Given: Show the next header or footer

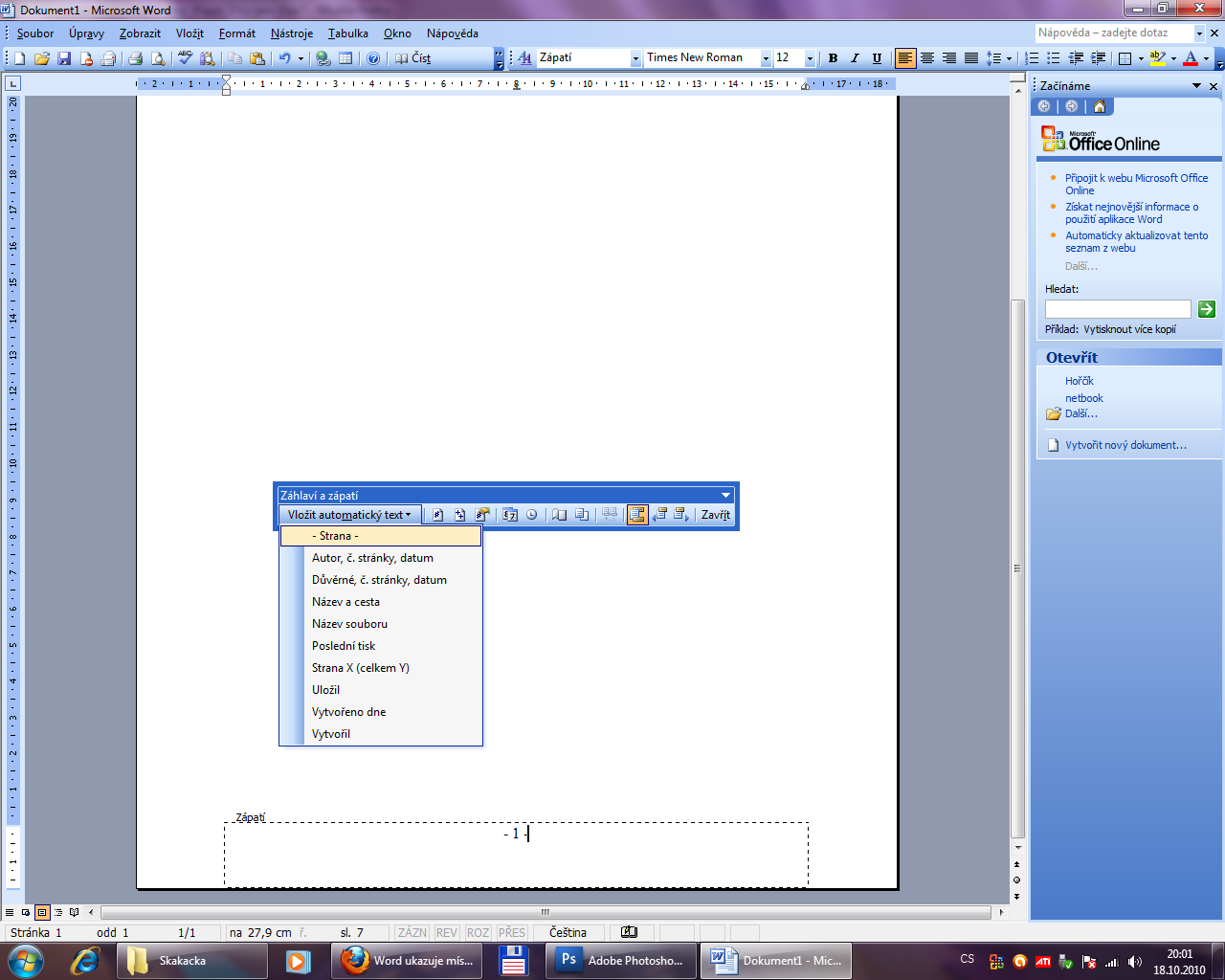Looking at the screenshot, I should [681, 515].
